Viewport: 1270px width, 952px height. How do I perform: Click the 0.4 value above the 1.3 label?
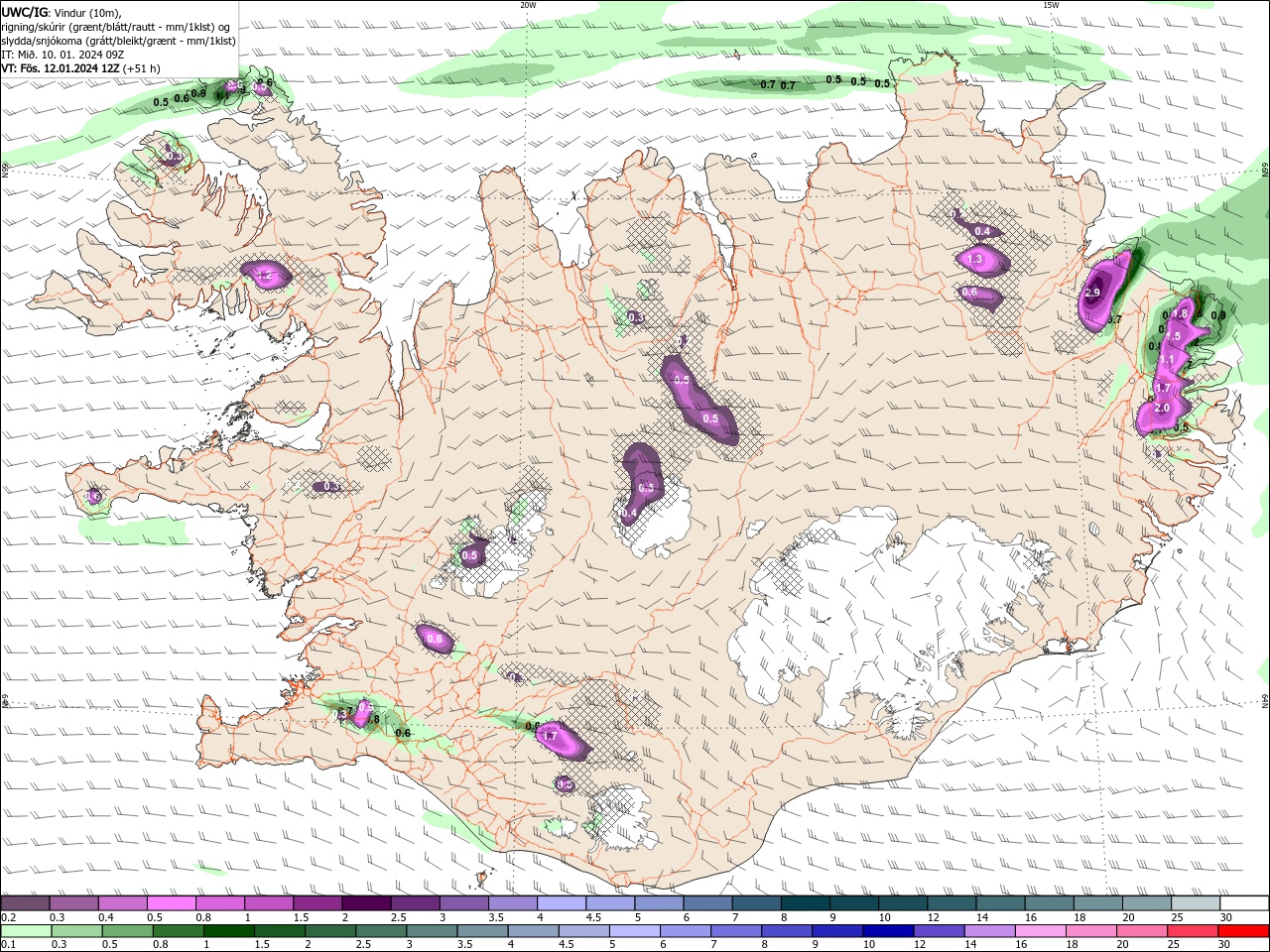[982, 231]
